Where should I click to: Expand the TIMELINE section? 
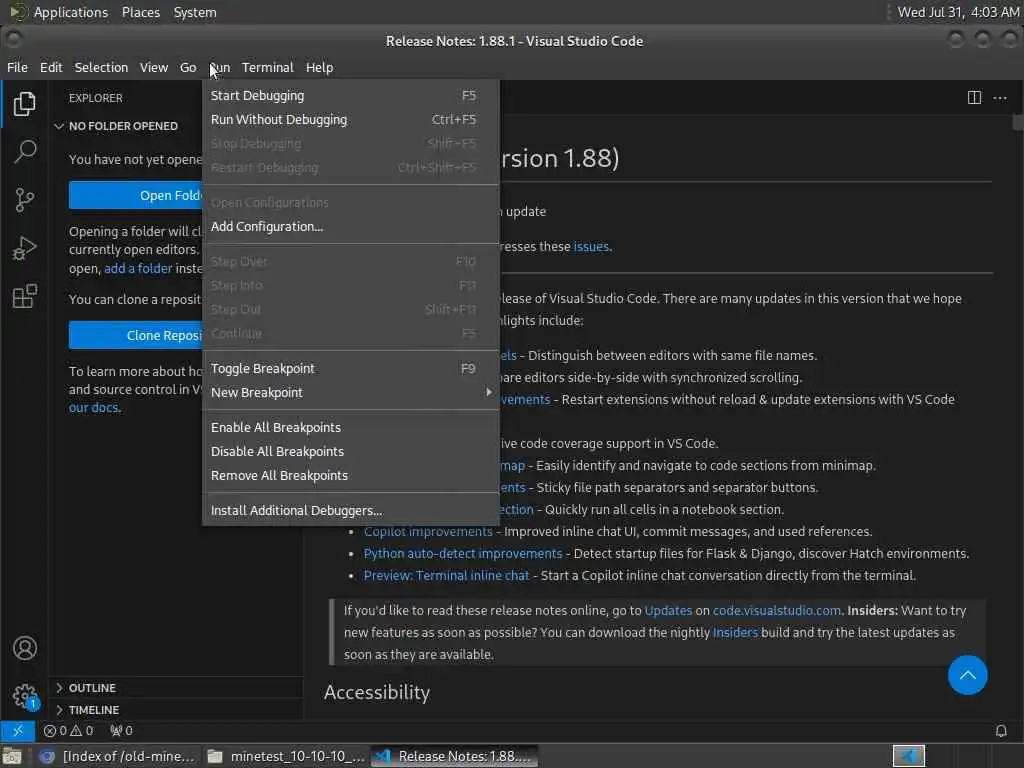click(93, 710)
